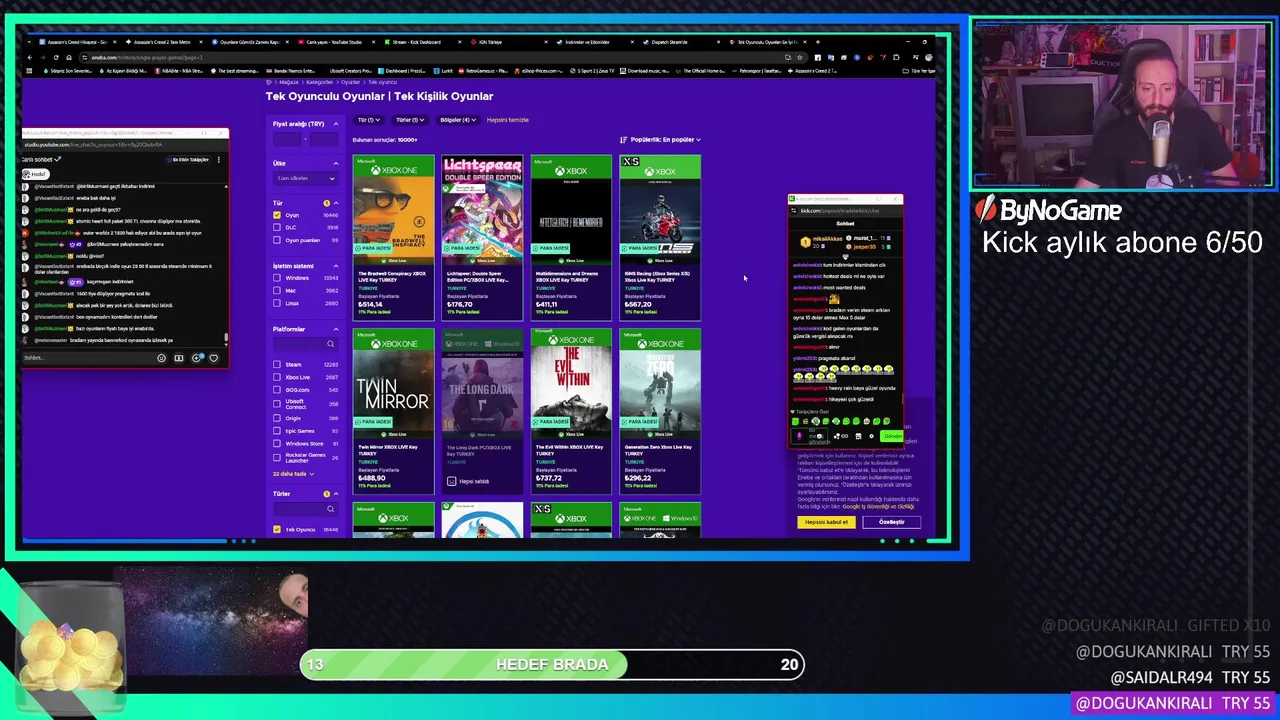Check the Steam platform checkbox
The height and width of the screenshot is (720, 1280).
[x=277, y=364]
